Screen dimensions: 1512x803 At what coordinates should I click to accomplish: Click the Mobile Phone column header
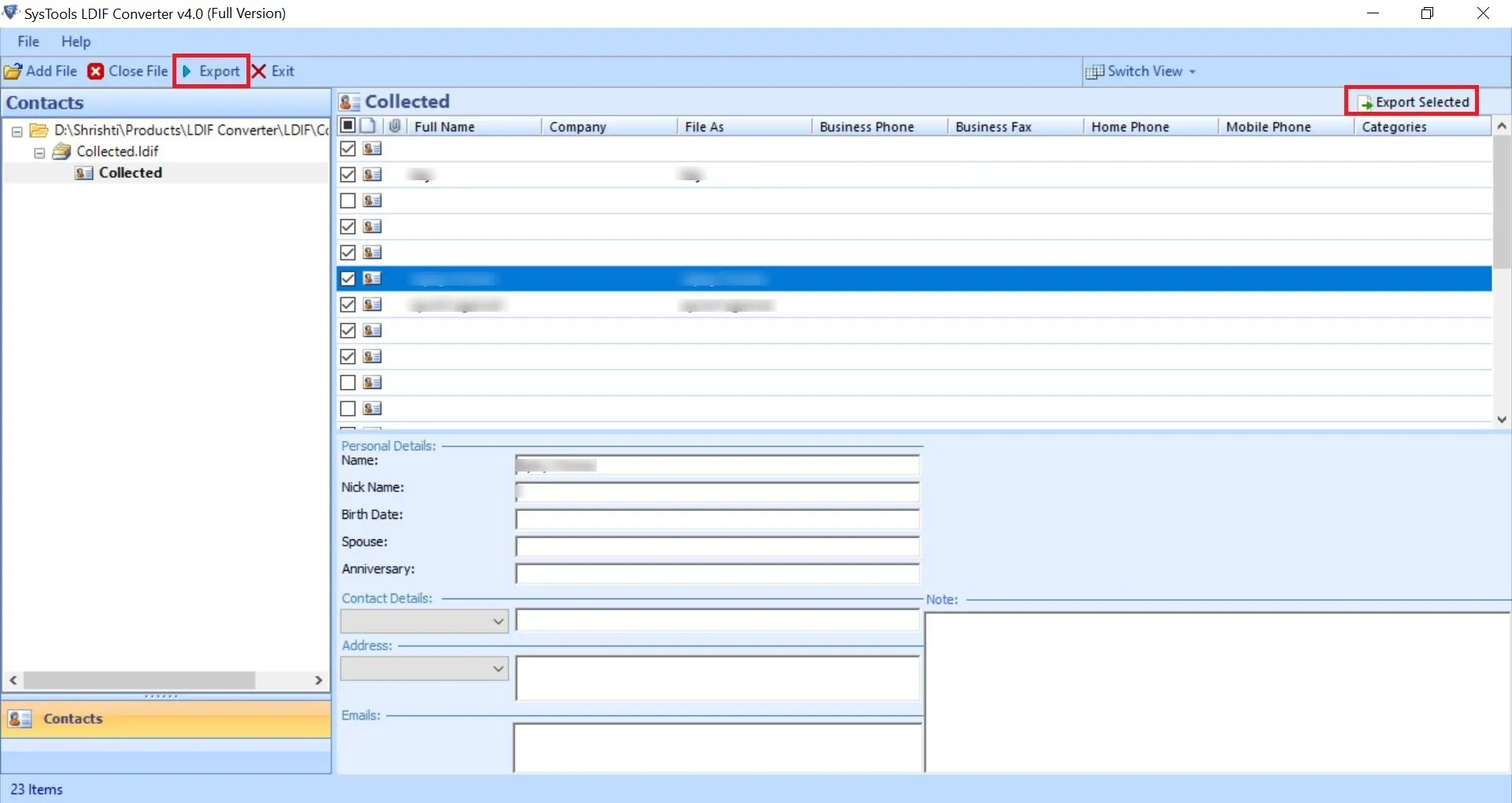pyautogui.click(x=1286, y=127)
